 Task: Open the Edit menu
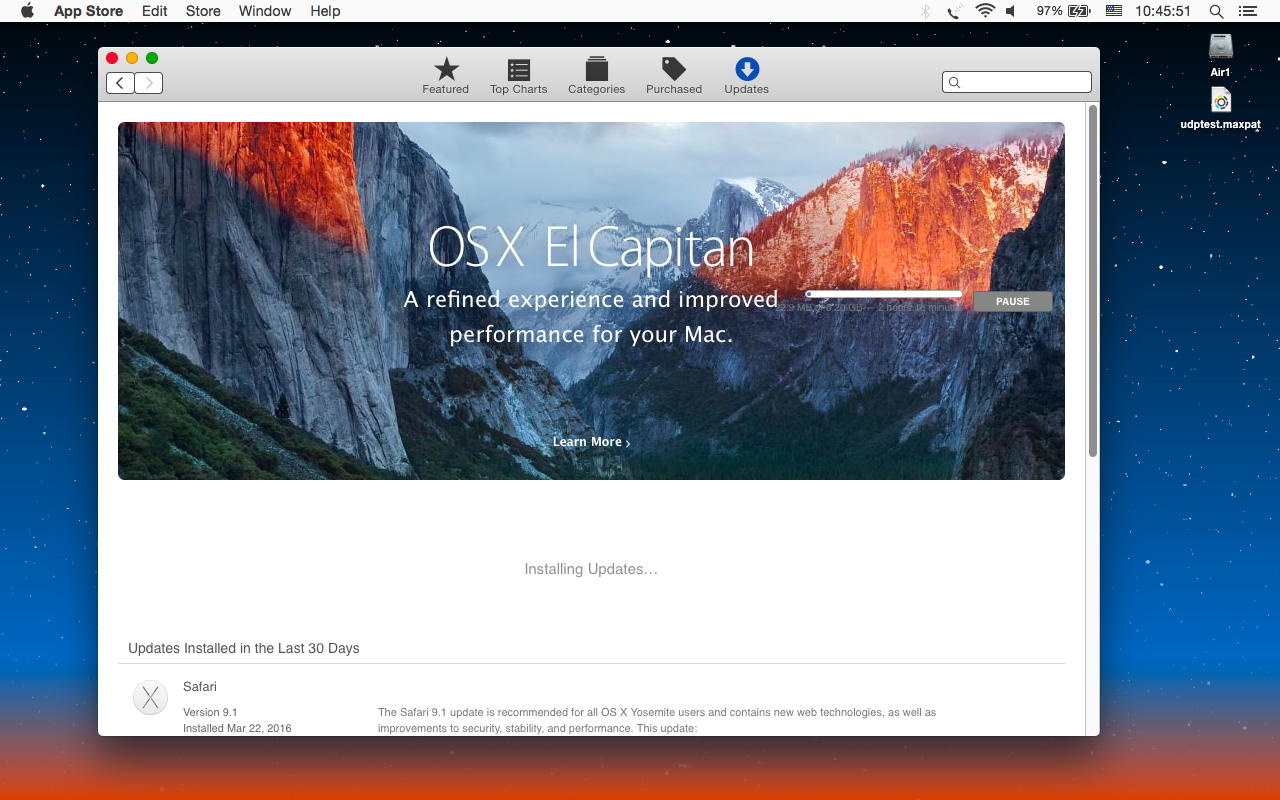154,11
